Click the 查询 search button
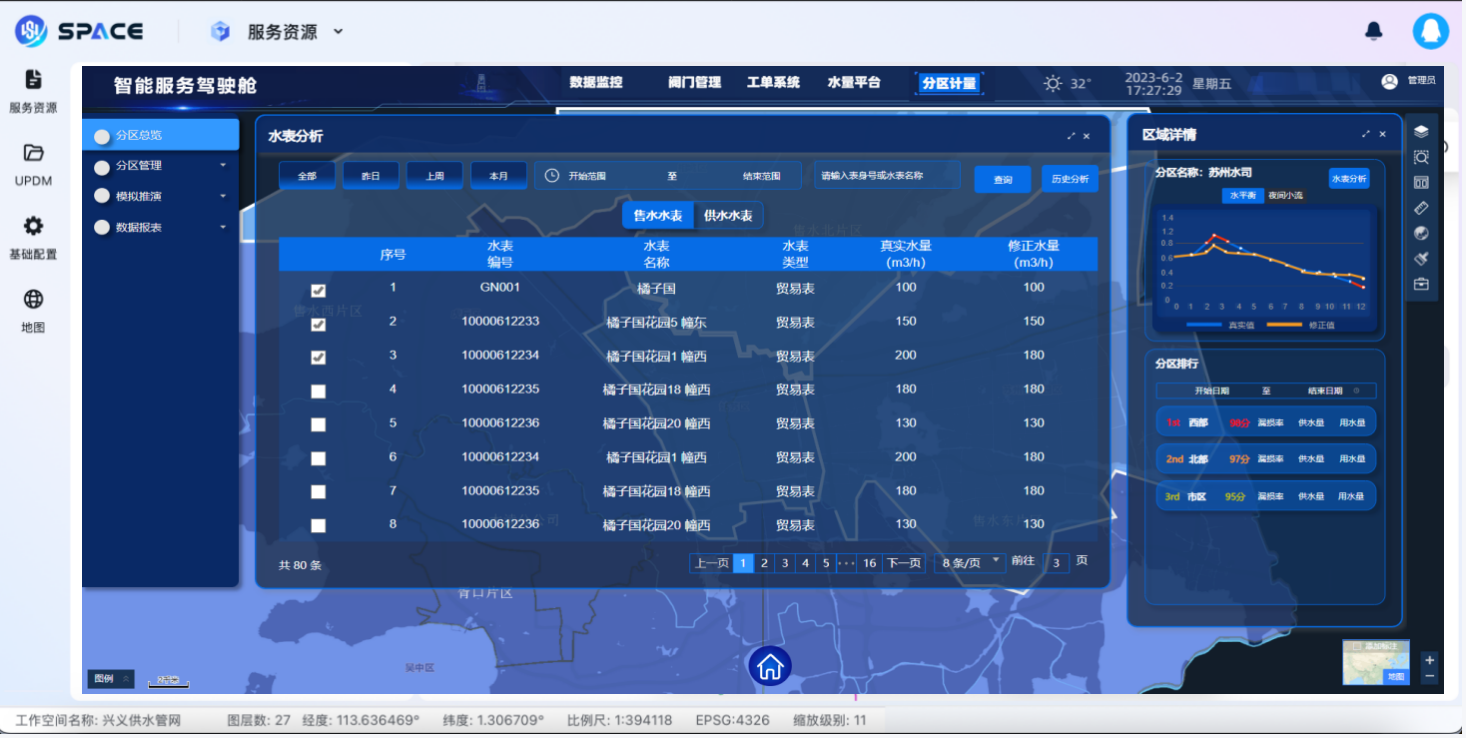Screen dimensions: 1466x738 (1002, 180)
